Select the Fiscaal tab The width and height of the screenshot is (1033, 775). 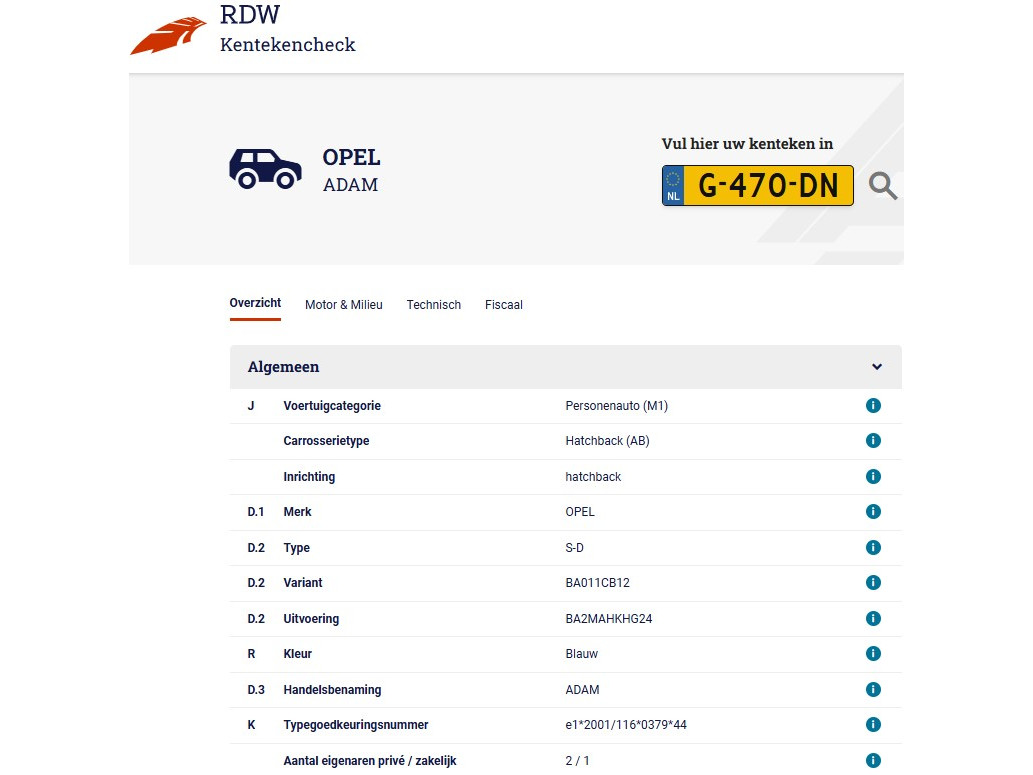tap(504, 305)
